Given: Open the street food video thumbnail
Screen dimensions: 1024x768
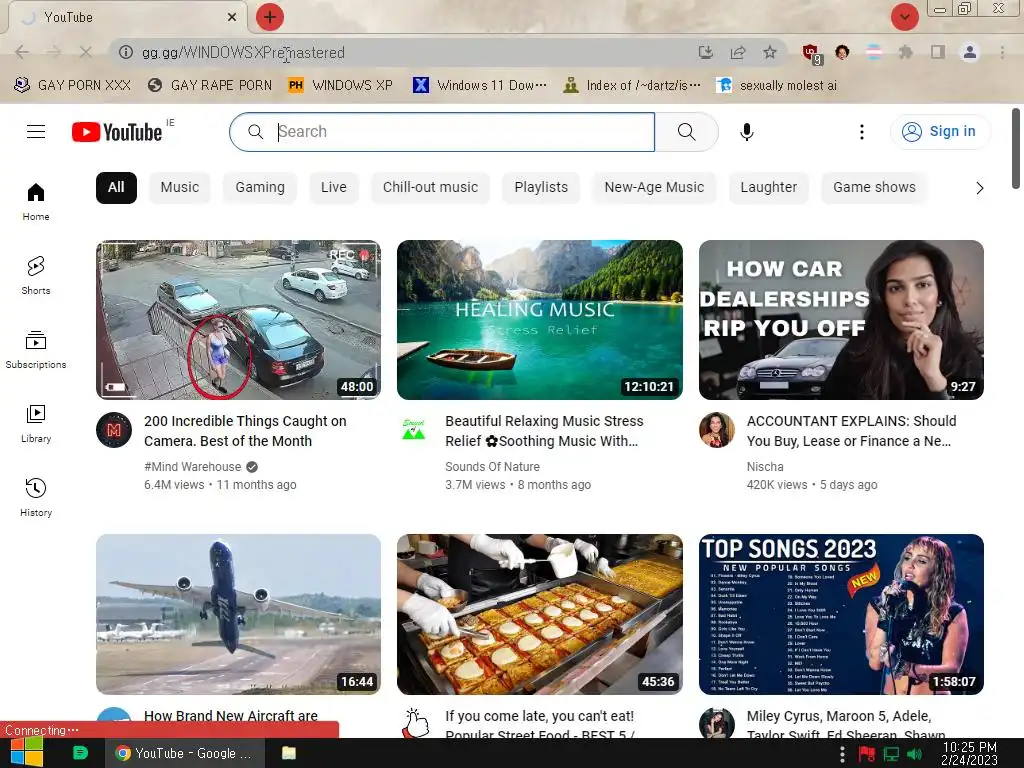Looking at the screenshot, I should coord(539,615).
